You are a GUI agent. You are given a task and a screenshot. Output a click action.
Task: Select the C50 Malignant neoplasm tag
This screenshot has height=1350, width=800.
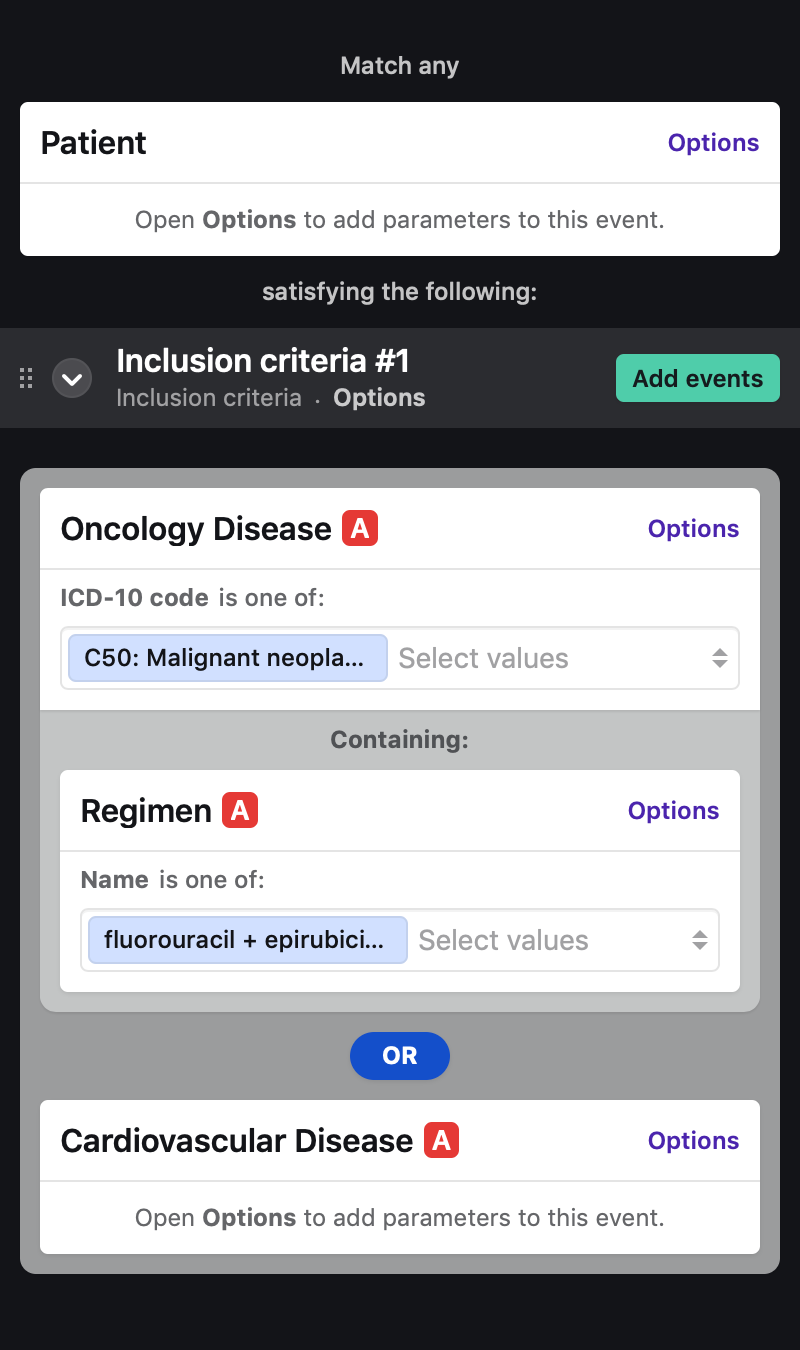[227, 658]
